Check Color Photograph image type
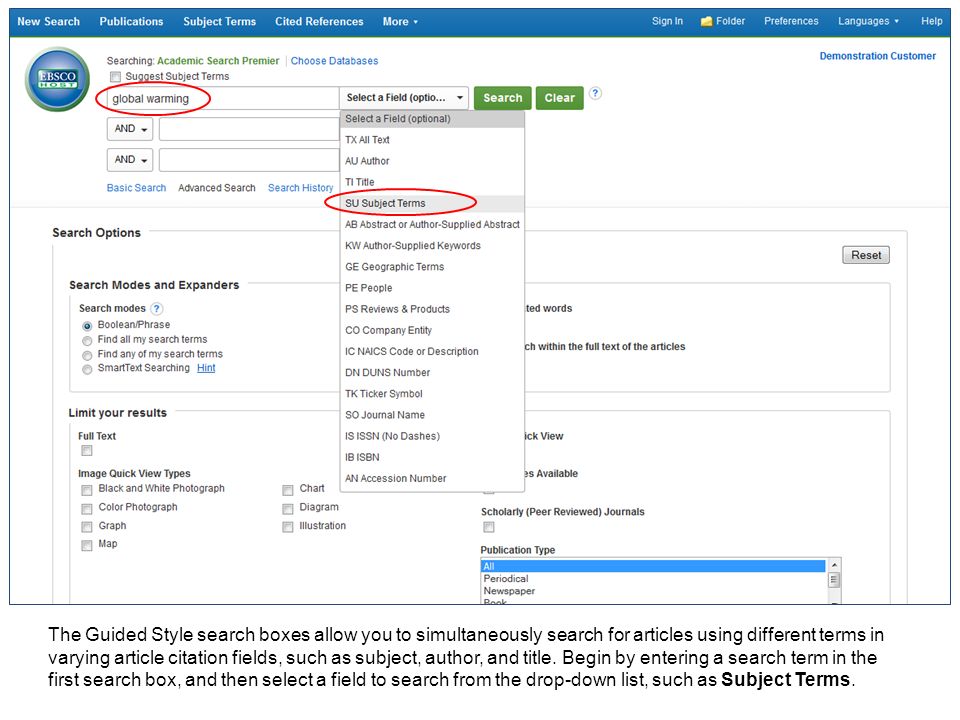 pyautogui.click(x=87, y=509)
